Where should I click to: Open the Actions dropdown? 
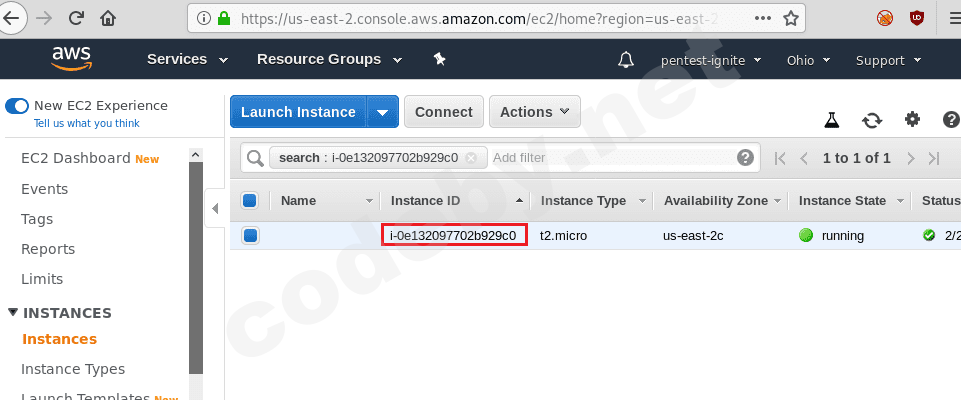pyautogui.click(x=535, y=112)
